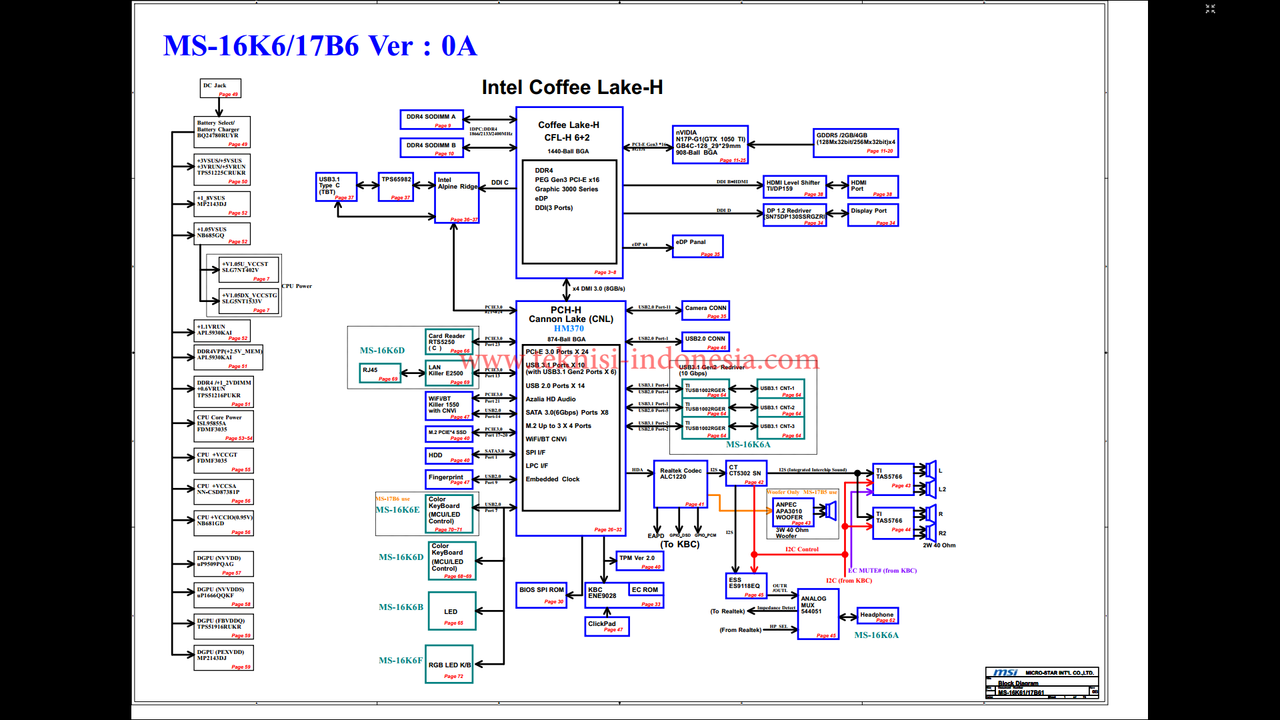Select the DGPU (PEXVDD) block
This screenshot has width=1280, height=720.
[x=222, y=658]
